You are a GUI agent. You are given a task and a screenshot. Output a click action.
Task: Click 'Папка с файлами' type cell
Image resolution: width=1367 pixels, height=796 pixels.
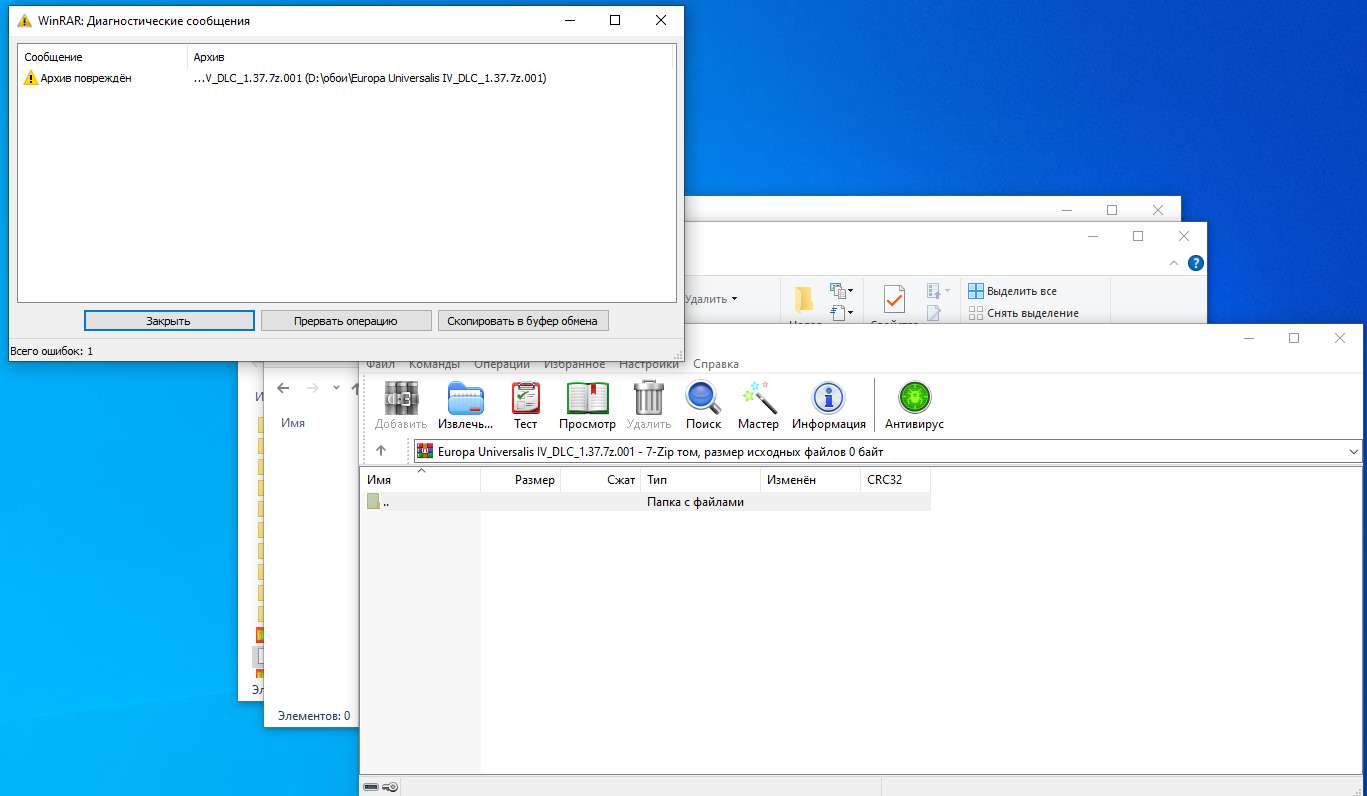695,502
